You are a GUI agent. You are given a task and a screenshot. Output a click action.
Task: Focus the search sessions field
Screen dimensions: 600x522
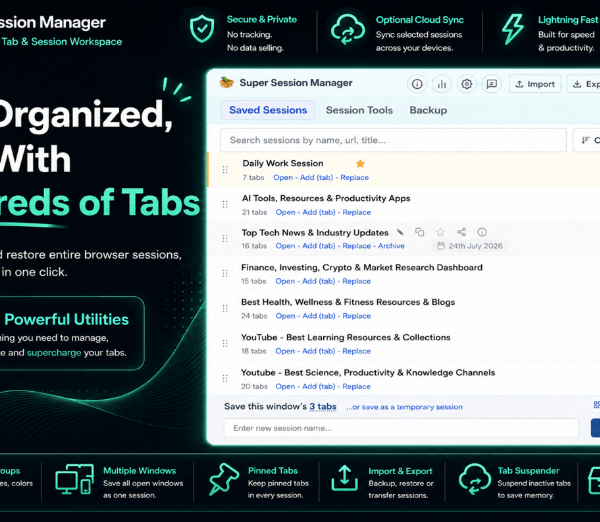[393, 140]
